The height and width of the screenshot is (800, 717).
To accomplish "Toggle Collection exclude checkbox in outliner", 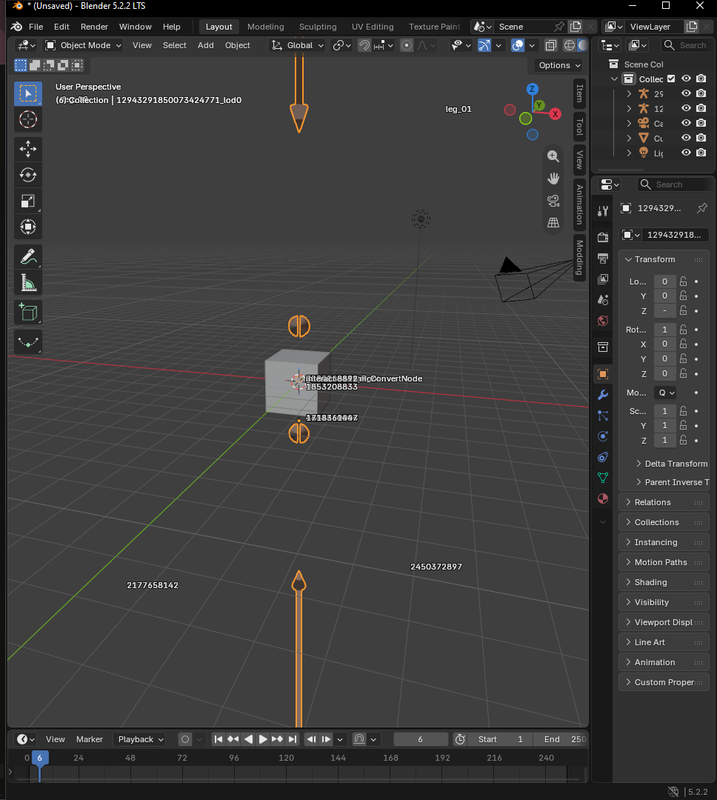I will coord(672,79).
